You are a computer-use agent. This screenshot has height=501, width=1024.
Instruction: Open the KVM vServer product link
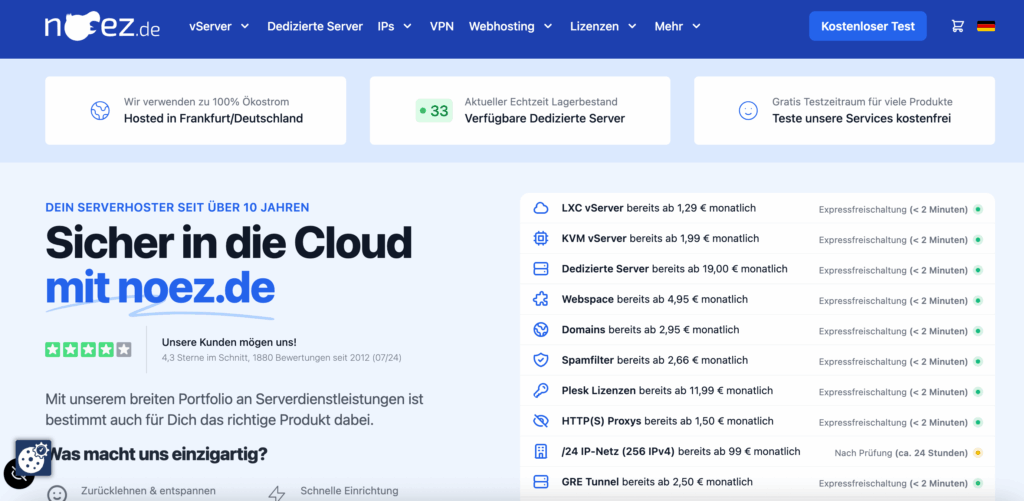click(x=660, y=239)
